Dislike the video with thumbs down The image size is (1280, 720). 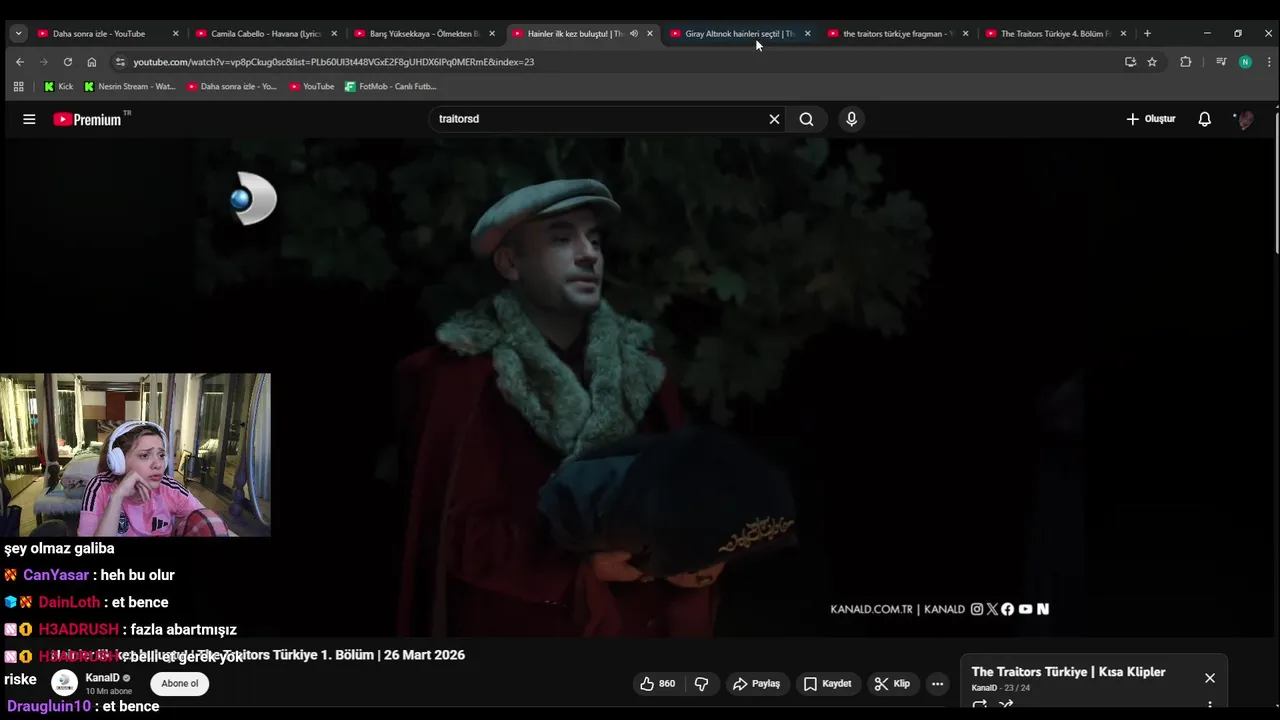pos(701,684)
